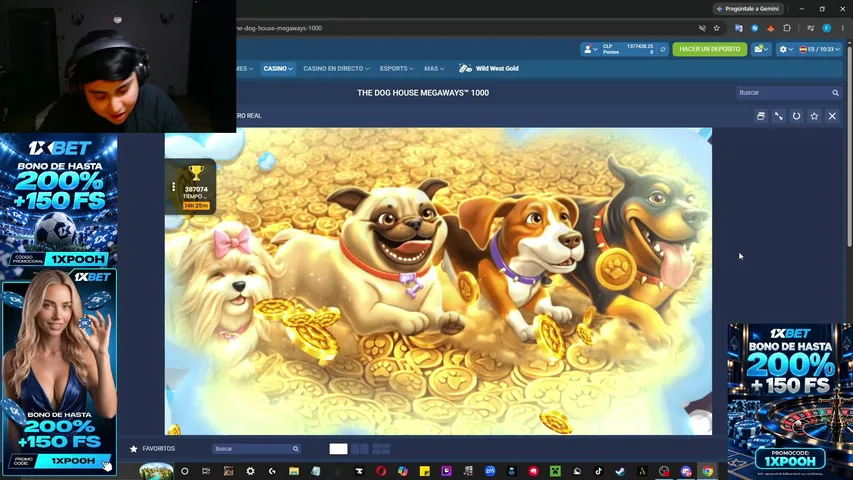Open messages envelope dropdown
This screenshot has height=480, width=853.
click(x=761, y=49)
